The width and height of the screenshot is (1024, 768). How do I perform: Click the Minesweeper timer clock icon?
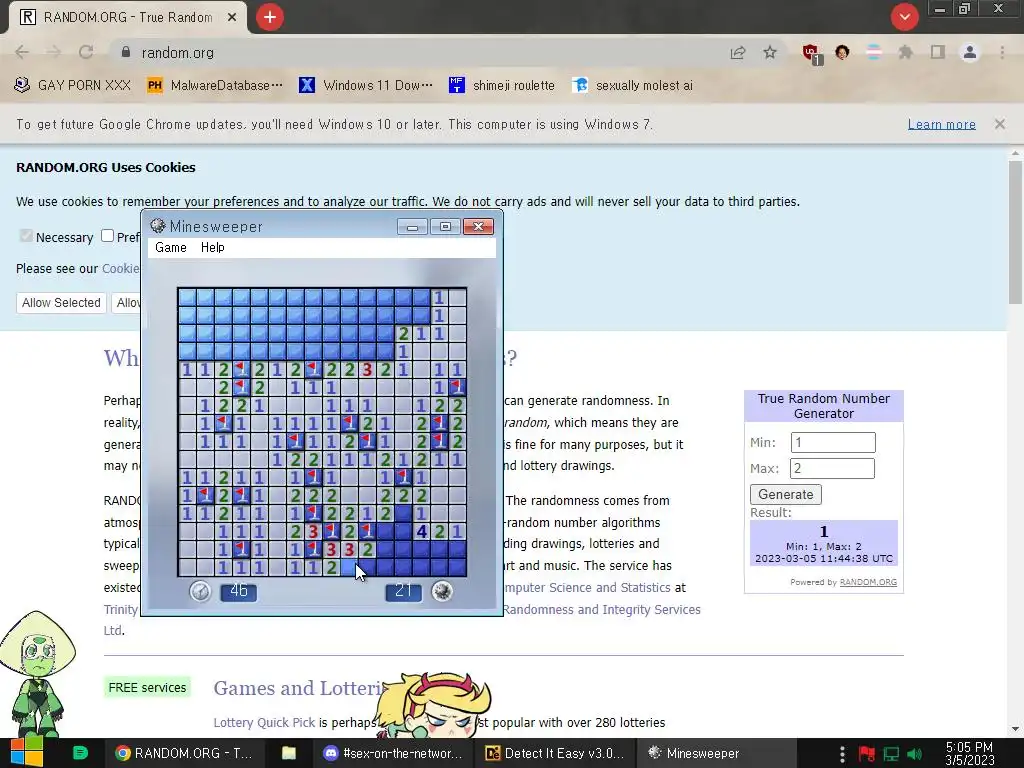coord(200,591)
